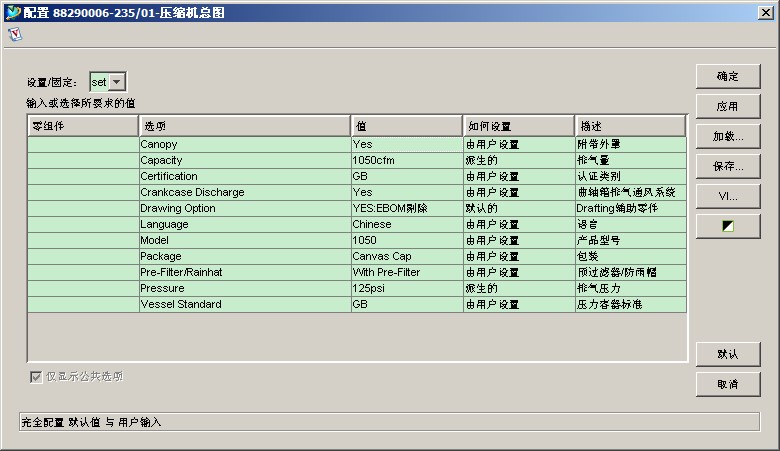Click the toolbar icon below the title bar
This screenshot has height=451, width=780.
click(14, 33)
